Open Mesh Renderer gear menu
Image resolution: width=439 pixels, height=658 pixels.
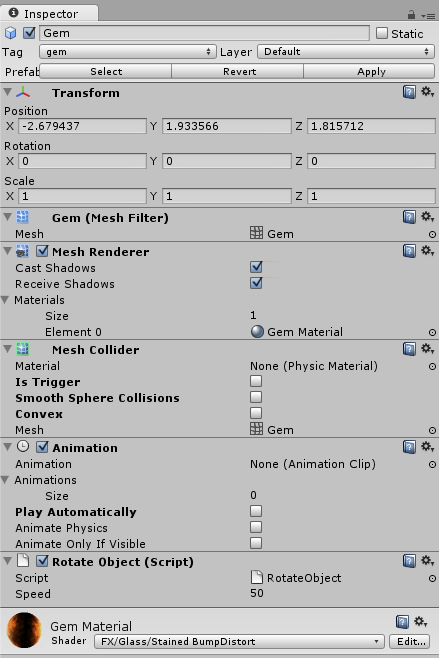427,251
